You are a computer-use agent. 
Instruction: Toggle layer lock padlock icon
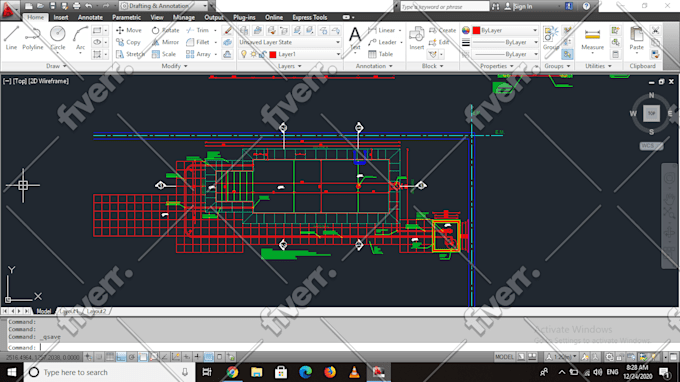262,54
